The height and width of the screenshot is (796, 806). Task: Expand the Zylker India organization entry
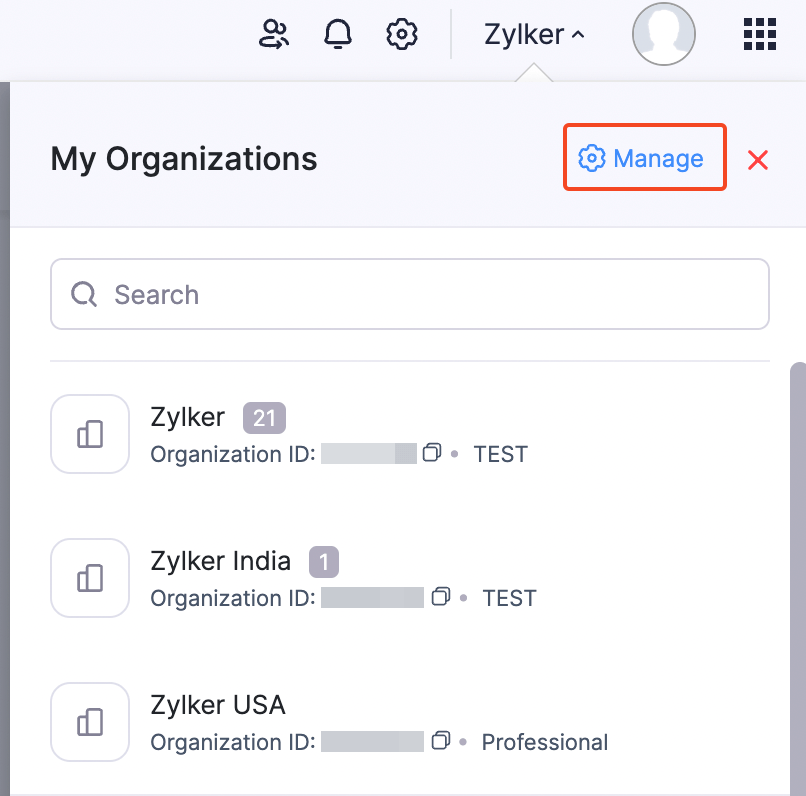tap(220, 561)
